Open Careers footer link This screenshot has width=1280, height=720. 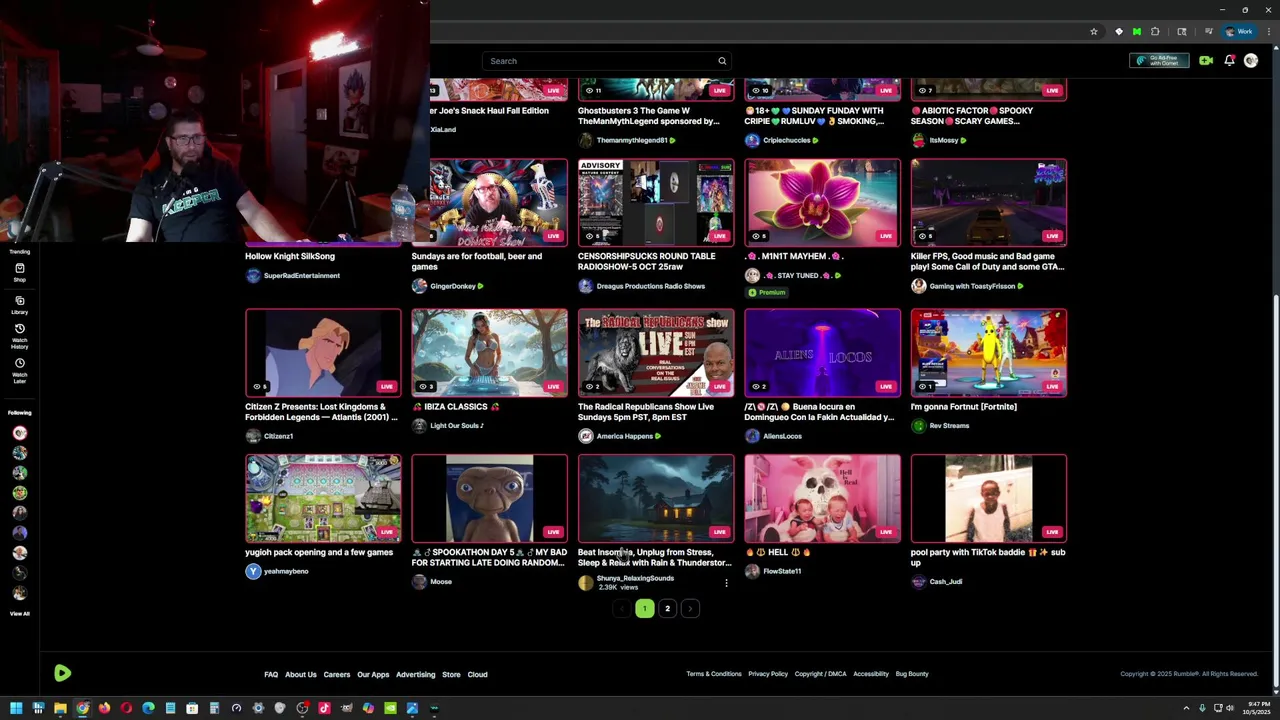point(337,674)
